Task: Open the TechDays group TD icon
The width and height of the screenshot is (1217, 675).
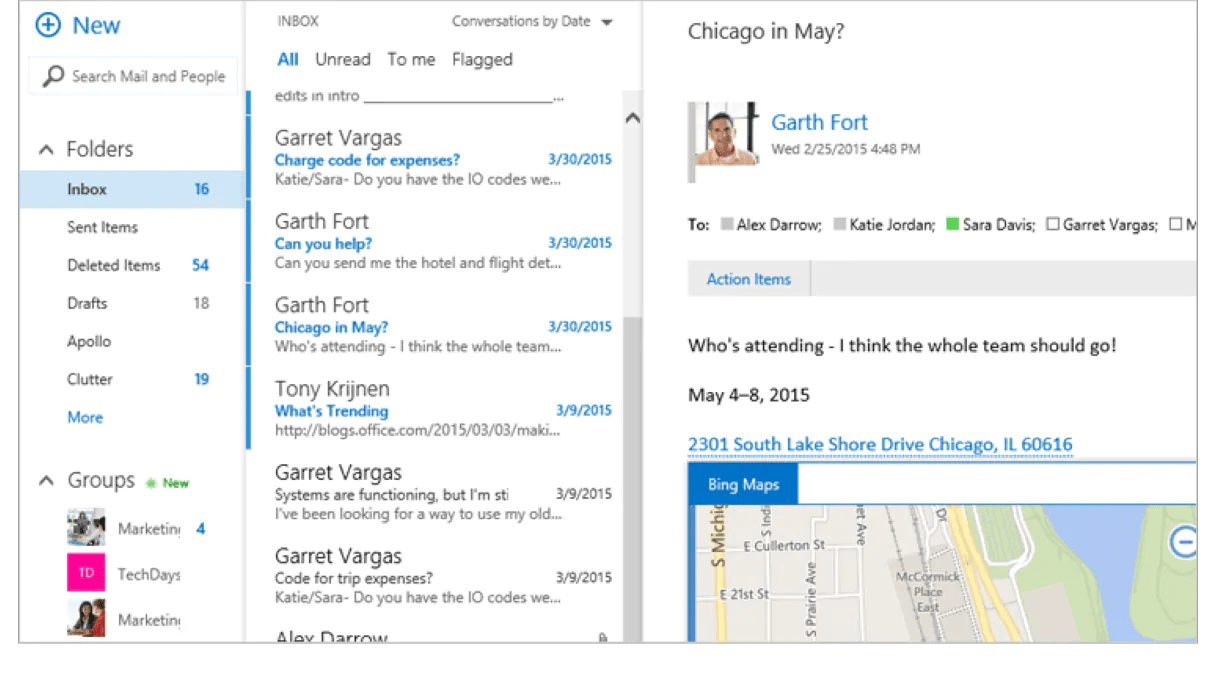Action: coord(86,572)
